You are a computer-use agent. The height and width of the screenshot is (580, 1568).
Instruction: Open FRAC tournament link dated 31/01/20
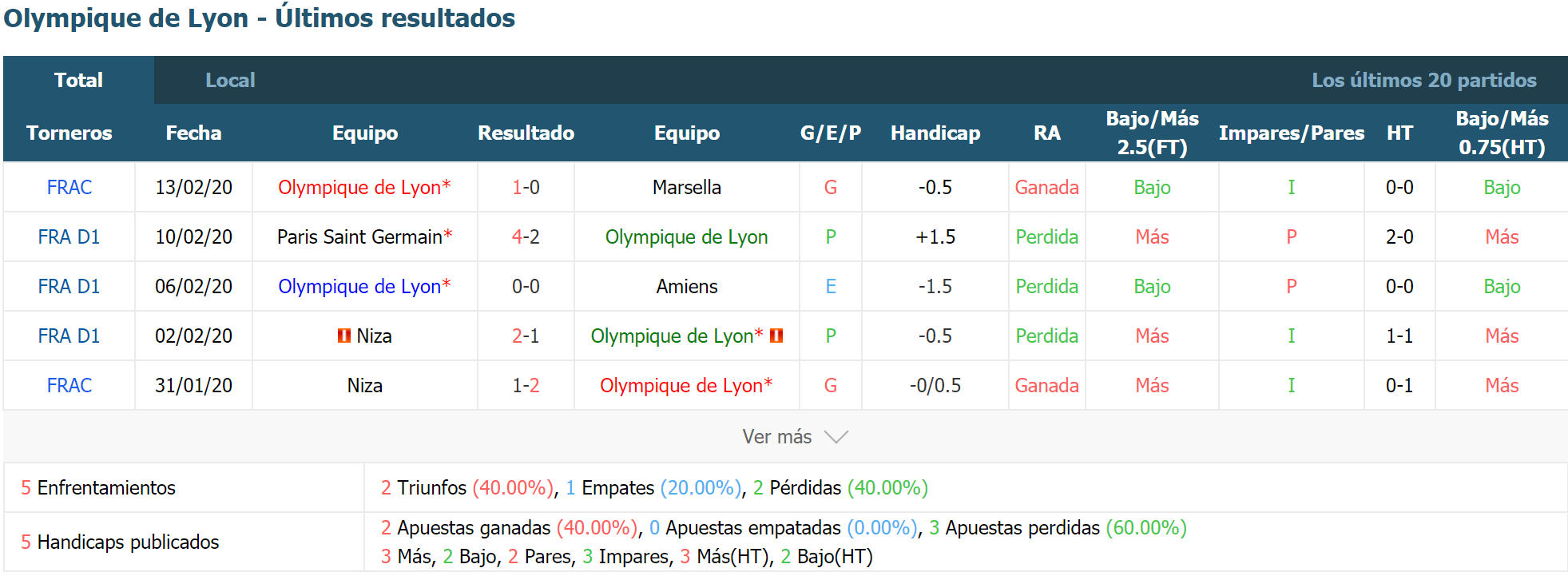[69, 386]
